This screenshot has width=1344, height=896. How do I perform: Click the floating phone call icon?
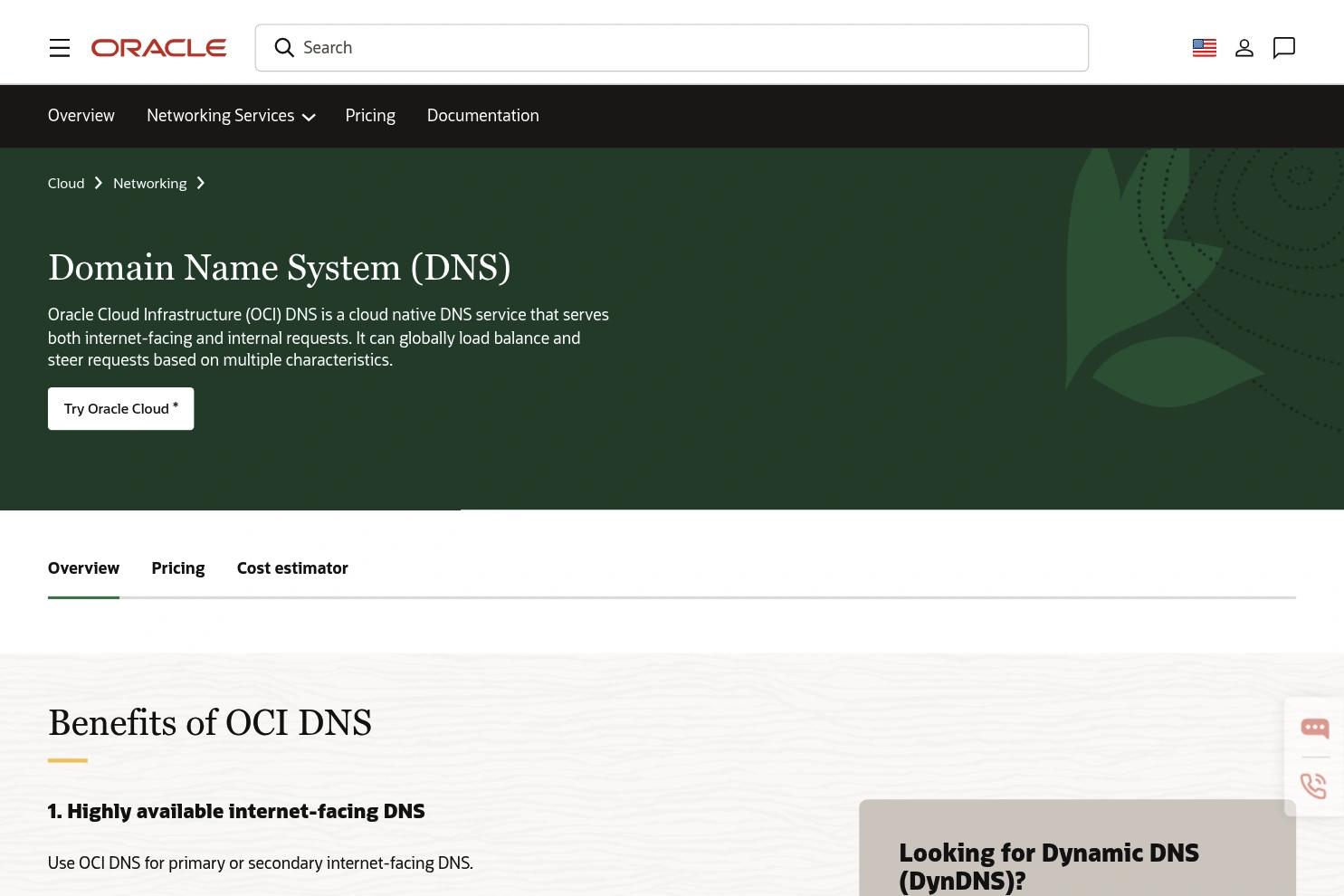[1313, 786]
